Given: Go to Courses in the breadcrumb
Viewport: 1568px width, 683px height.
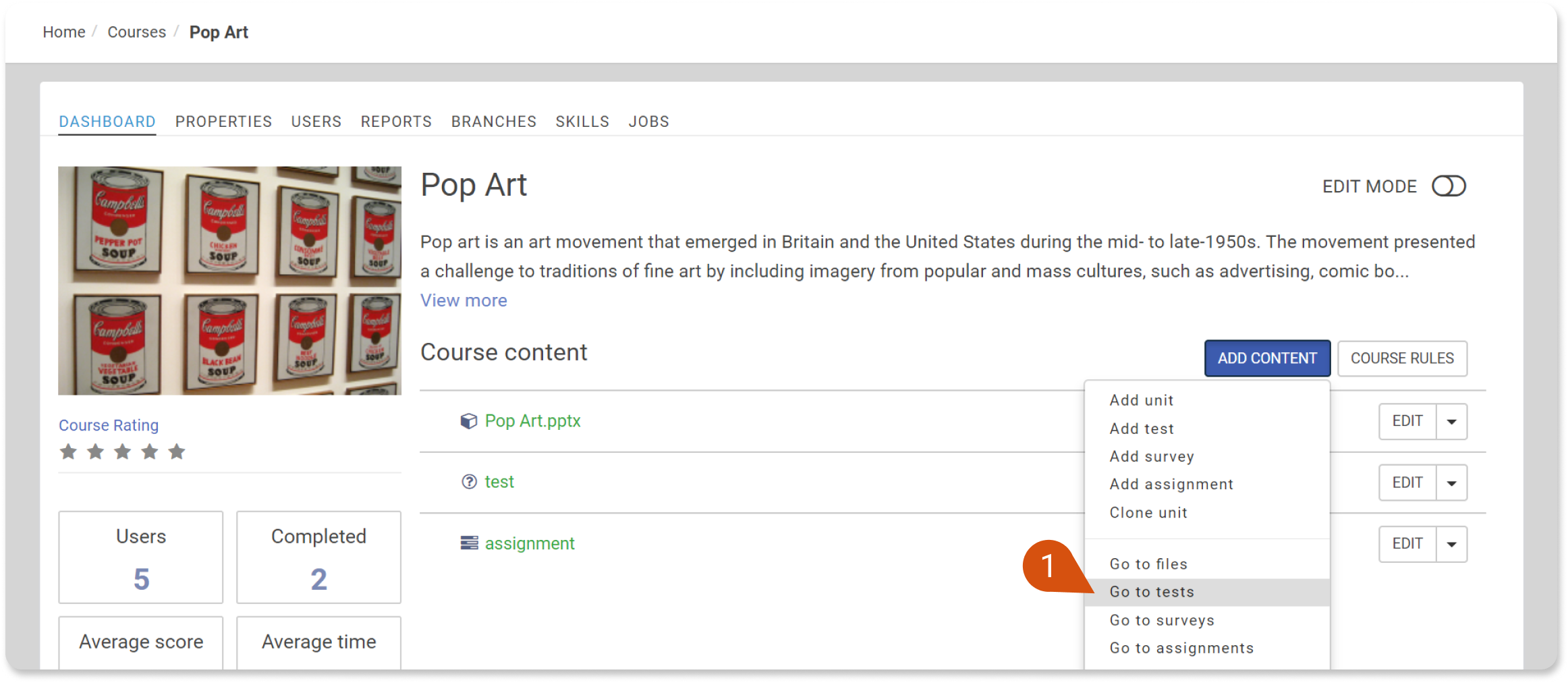Looking at the screenshot, I should click(136, 32).
